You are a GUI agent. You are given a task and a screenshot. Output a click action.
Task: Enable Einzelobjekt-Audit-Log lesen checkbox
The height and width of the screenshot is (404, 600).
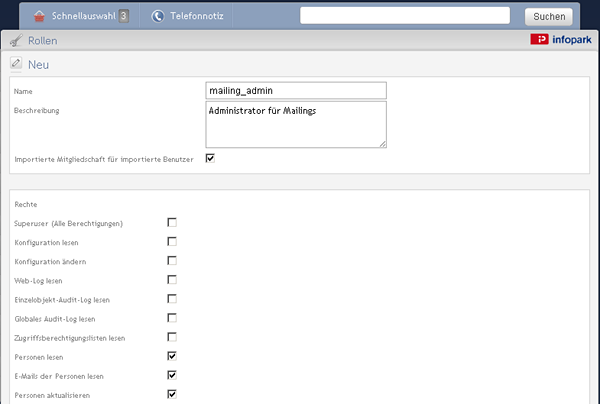coord(172,299)
